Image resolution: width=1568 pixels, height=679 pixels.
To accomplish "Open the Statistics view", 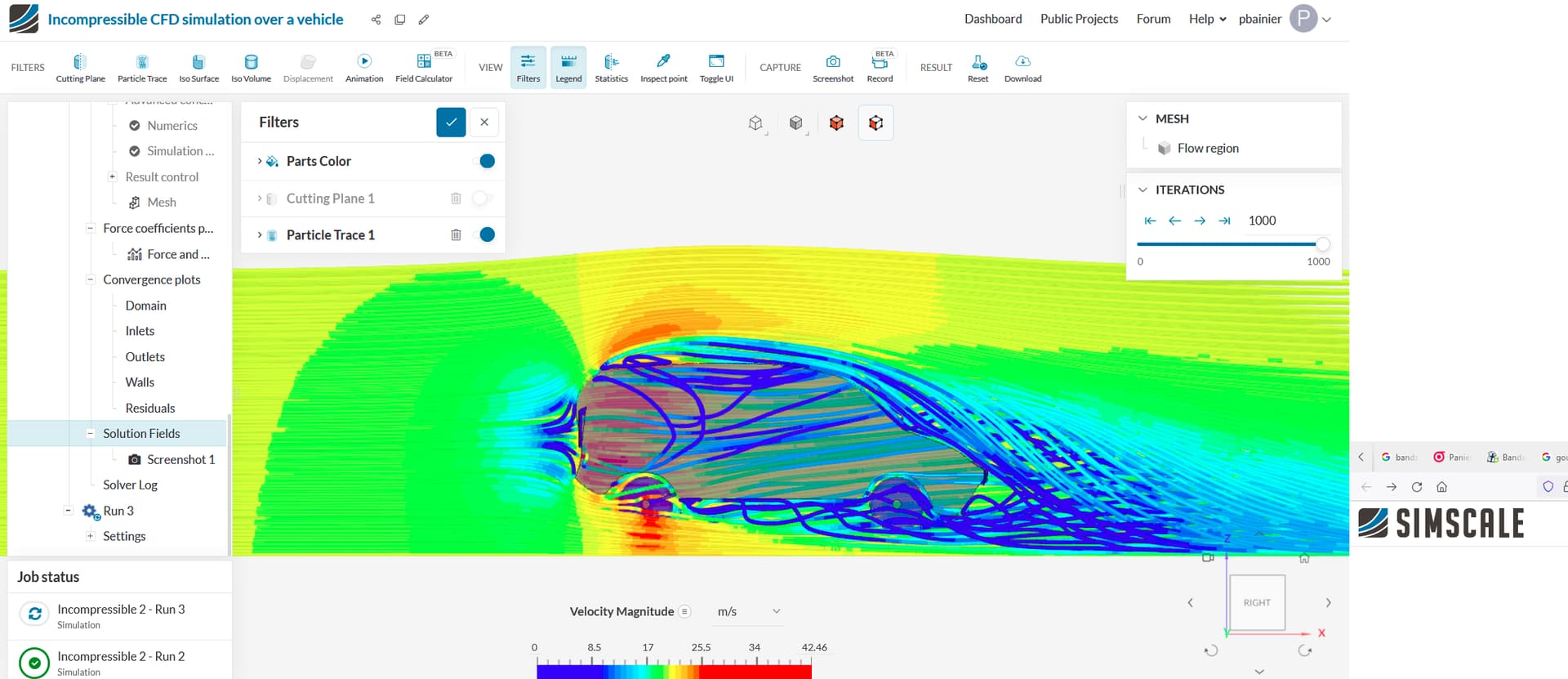I will click(x=611, y=68).
